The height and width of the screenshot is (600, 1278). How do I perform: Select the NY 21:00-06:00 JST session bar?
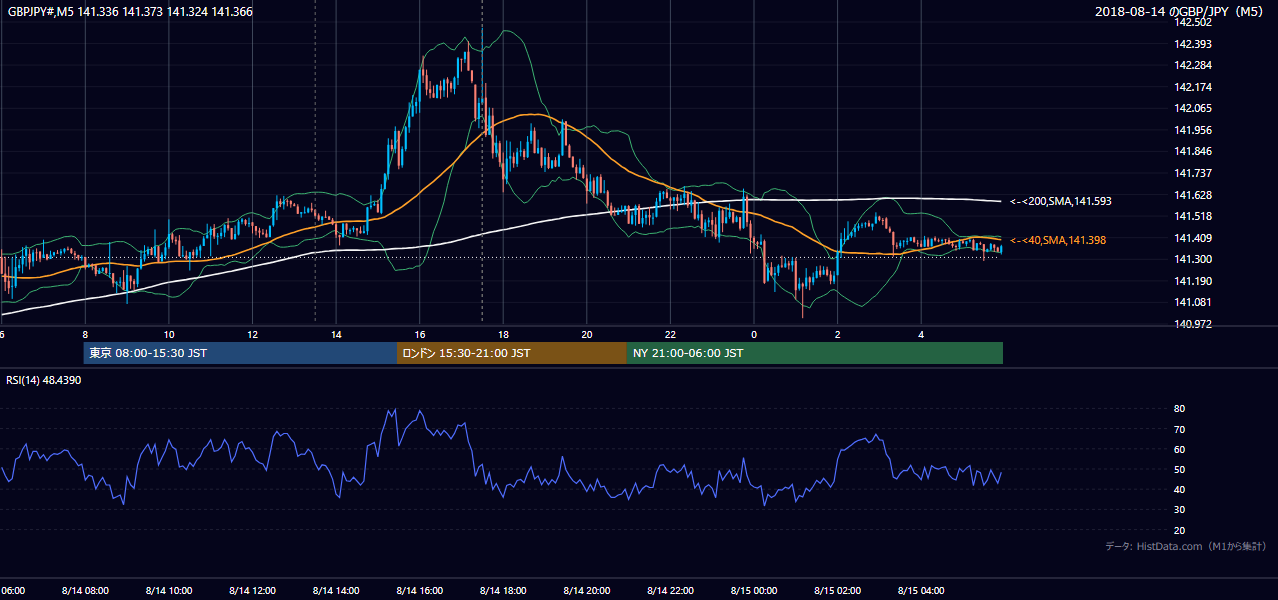coord(815,353)
